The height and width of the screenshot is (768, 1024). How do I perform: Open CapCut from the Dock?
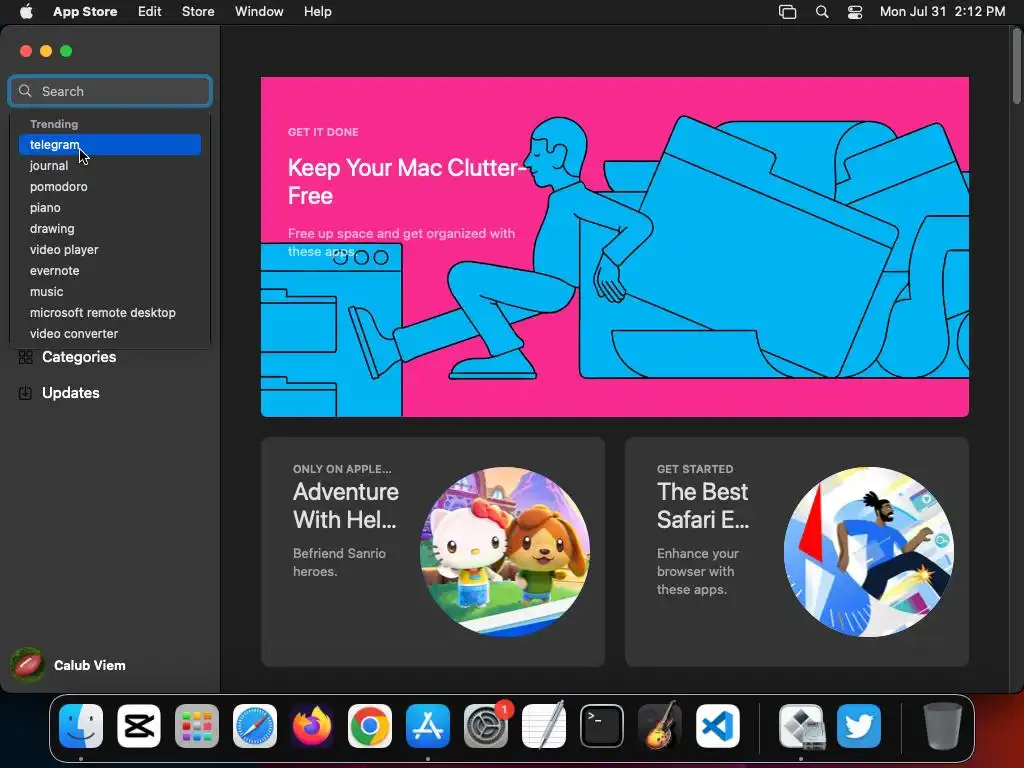(139, 726)
